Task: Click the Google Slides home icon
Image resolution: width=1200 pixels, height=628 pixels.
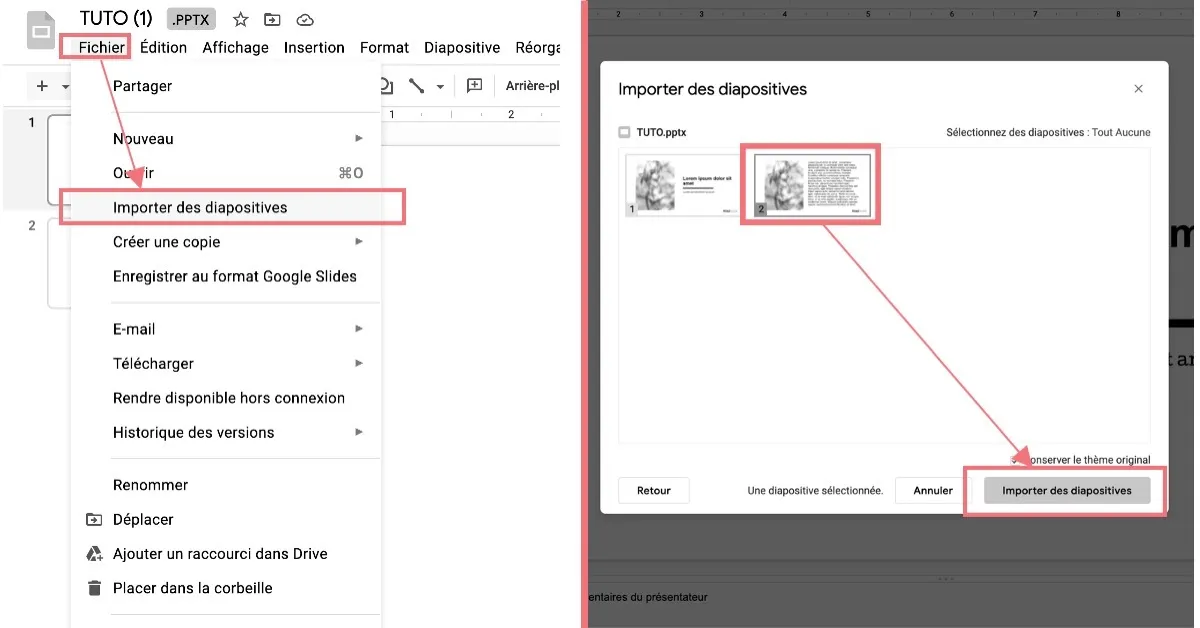Action: click(41, 31)
